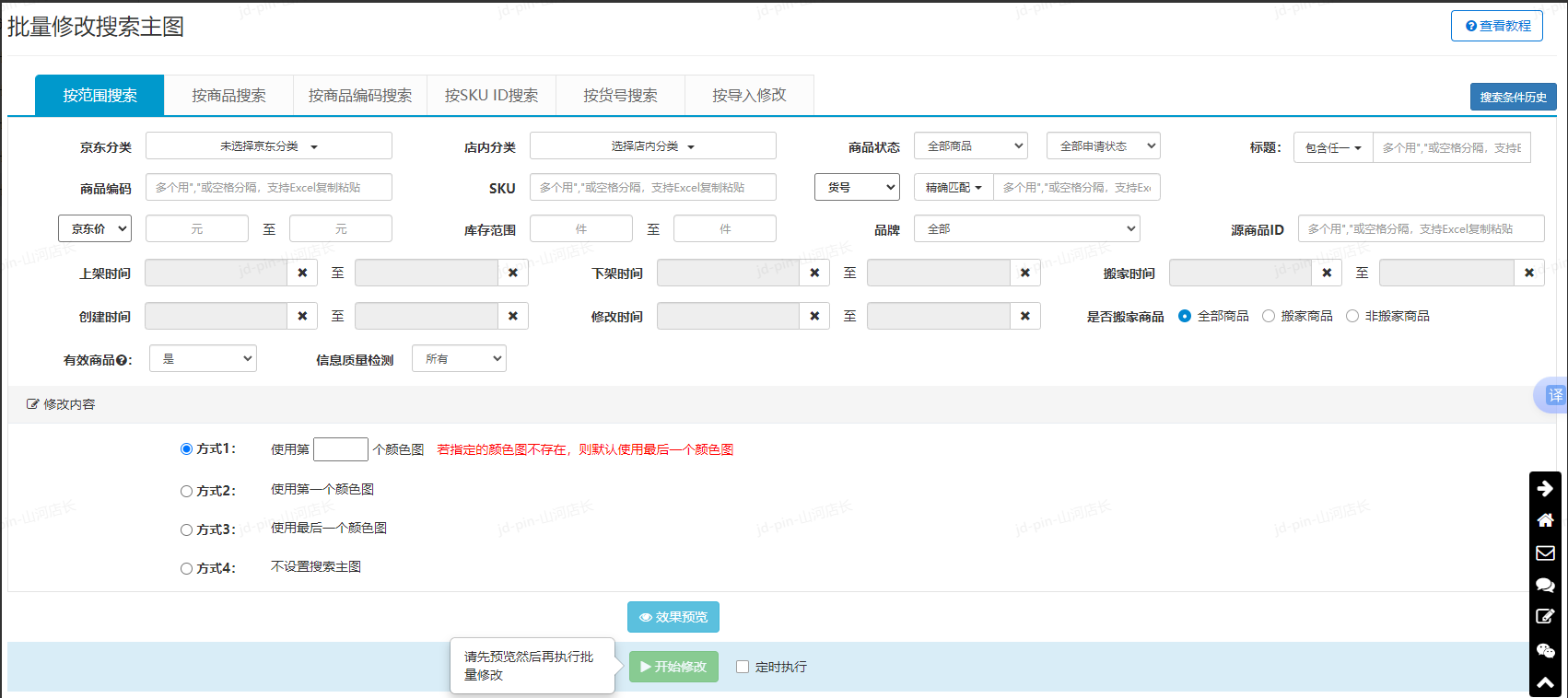Select the 搬家商品 radio option
This screenshot has width=1568, height=698.
click(1269, 316)
